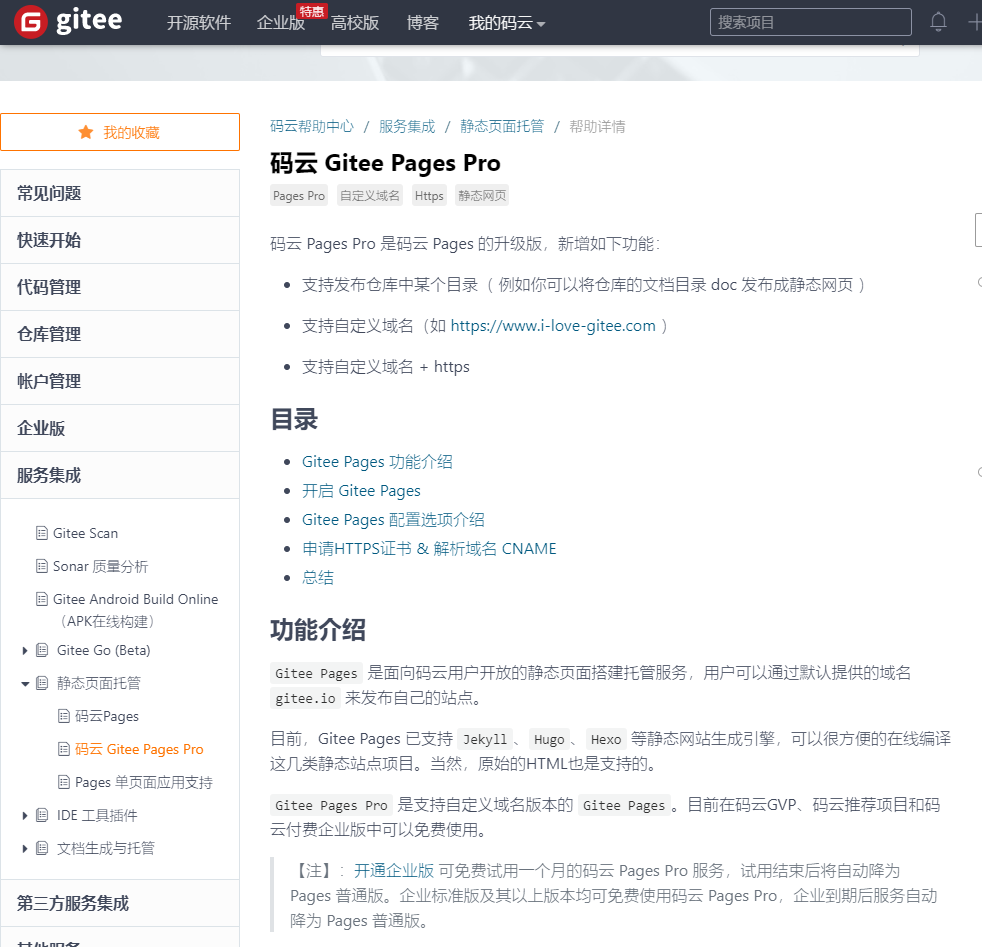Click the Https tag
This screenshot has width=982, height=947.
[429, 195]
